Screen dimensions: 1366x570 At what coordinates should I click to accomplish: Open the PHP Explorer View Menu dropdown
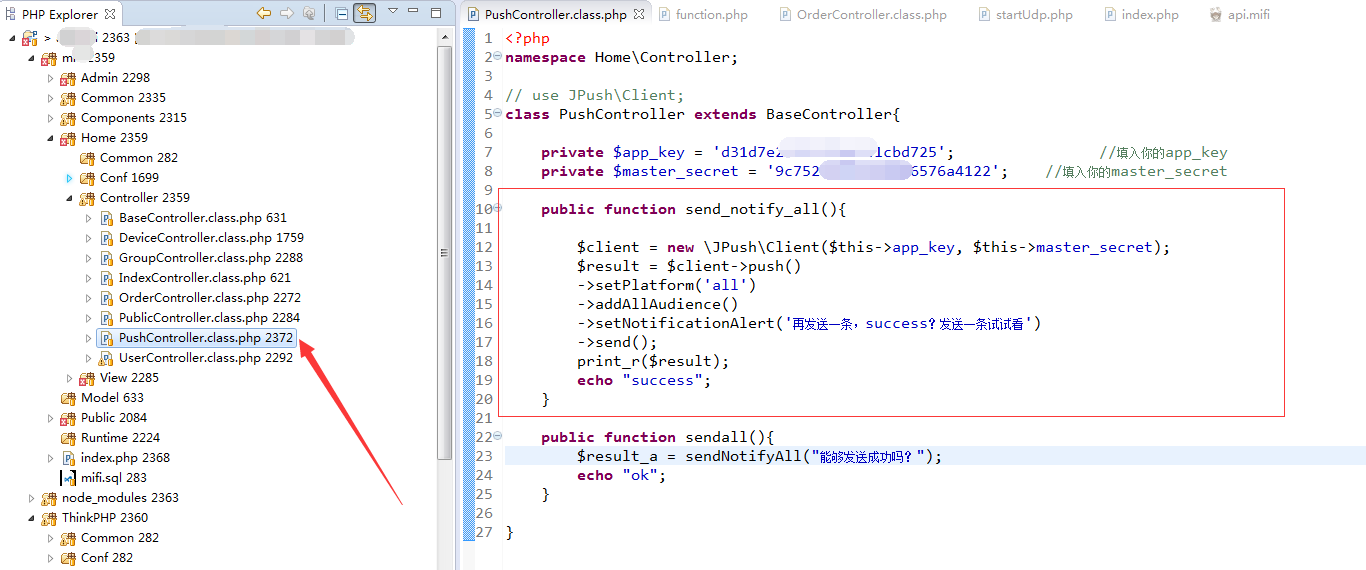click(x=393, y=12)
